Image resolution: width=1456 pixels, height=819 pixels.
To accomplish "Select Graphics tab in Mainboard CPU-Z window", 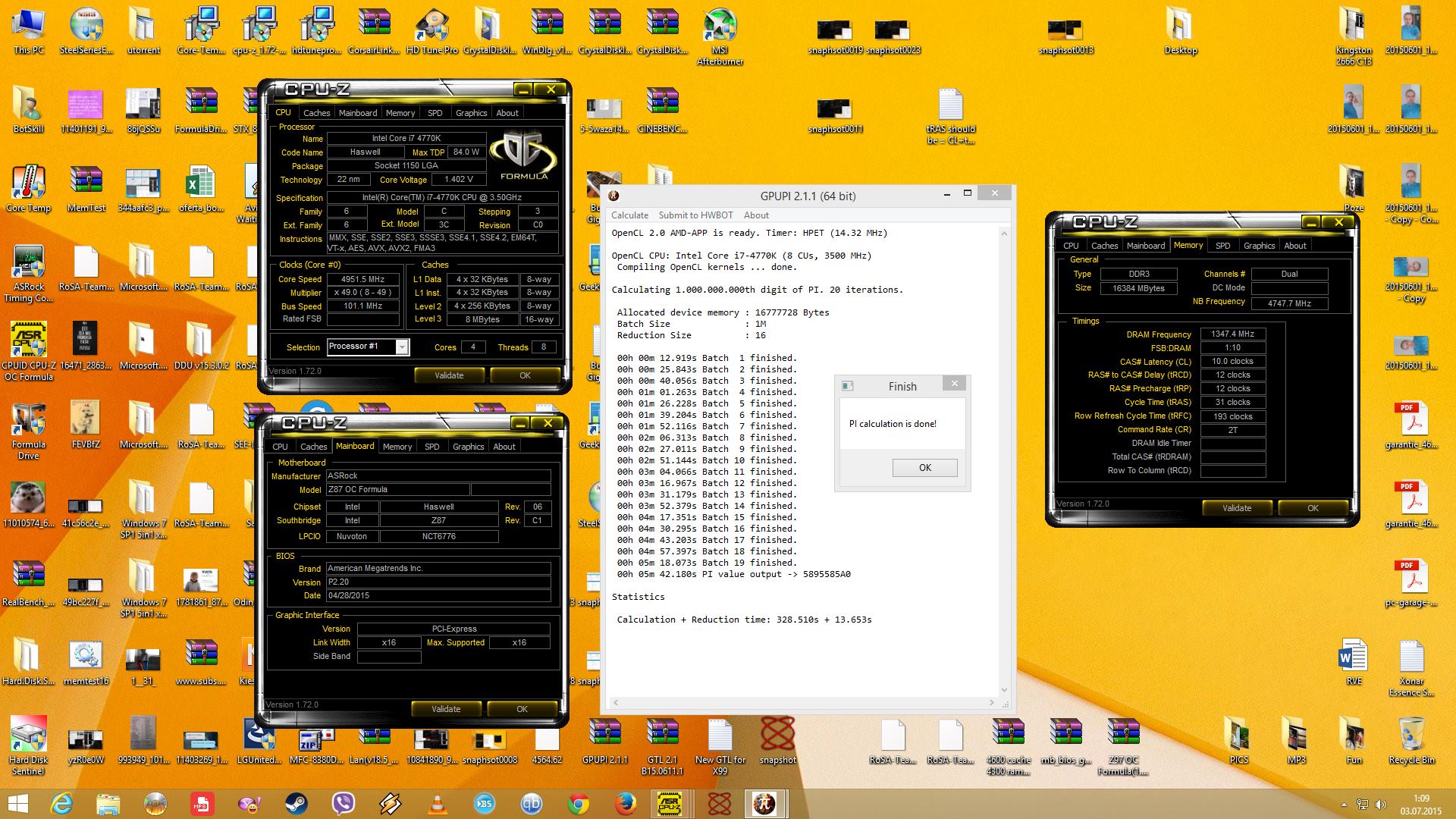I will (468, 447).
